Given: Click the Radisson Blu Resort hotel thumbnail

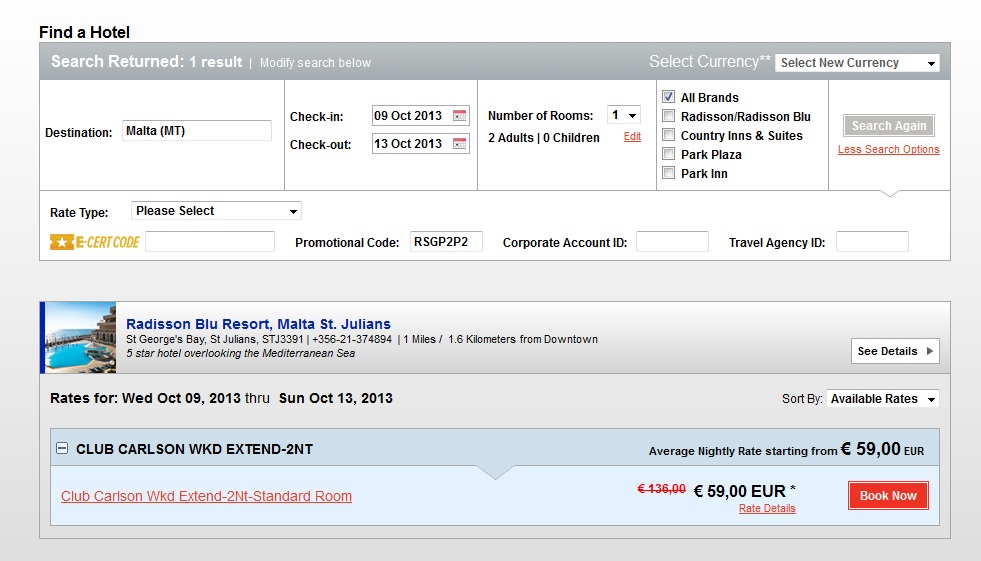Looking at the screenshot, I should pos(79,338).
